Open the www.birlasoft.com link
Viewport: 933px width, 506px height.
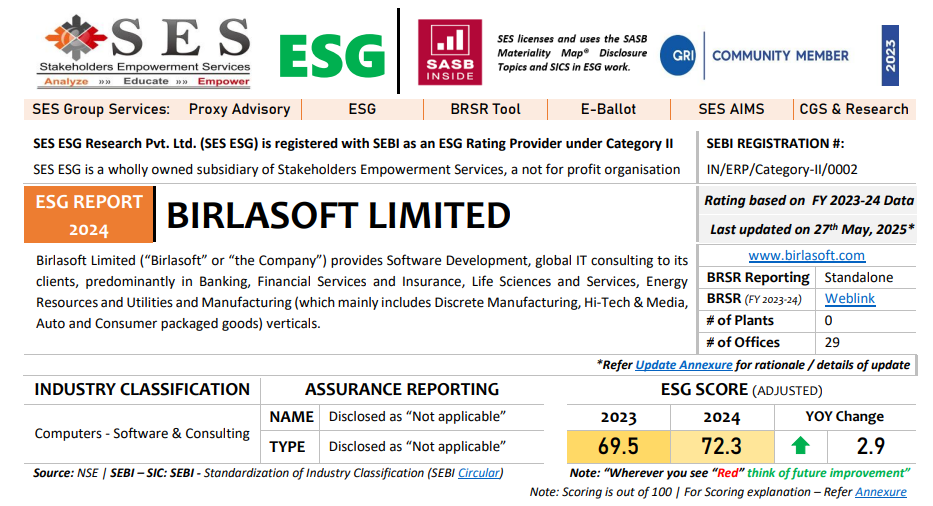806,255
